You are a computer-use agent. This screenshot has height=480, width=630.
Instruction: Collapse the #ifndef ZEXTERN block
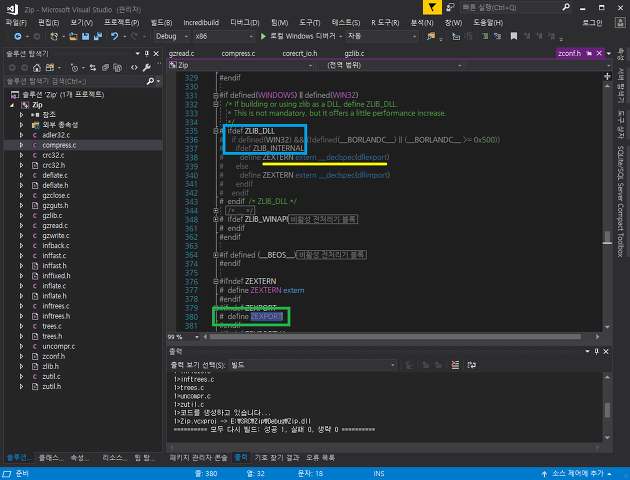pos(216,281)
